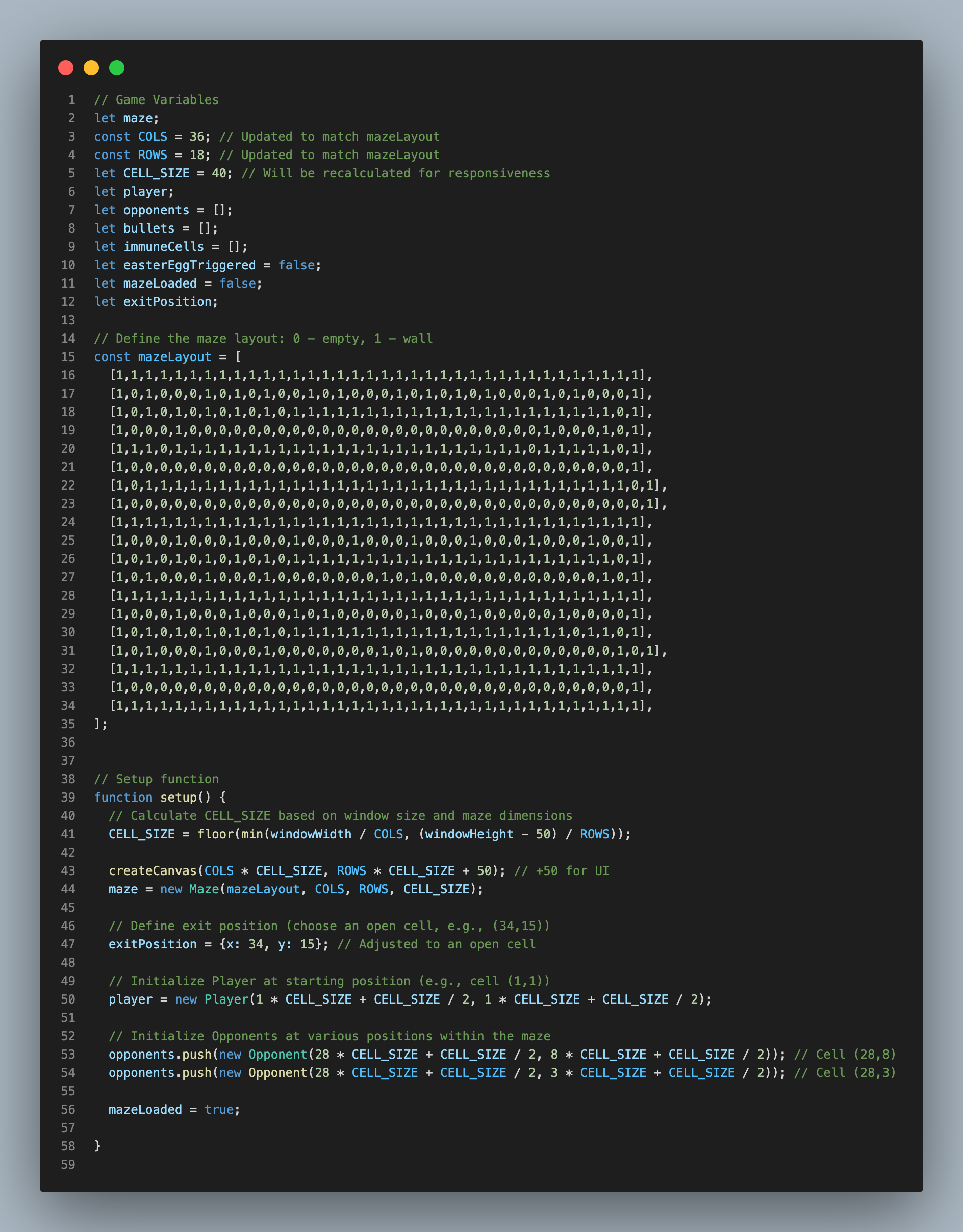Click 'Calculate CELL_SIZE based on window size' comment

(x=341, y=816)
